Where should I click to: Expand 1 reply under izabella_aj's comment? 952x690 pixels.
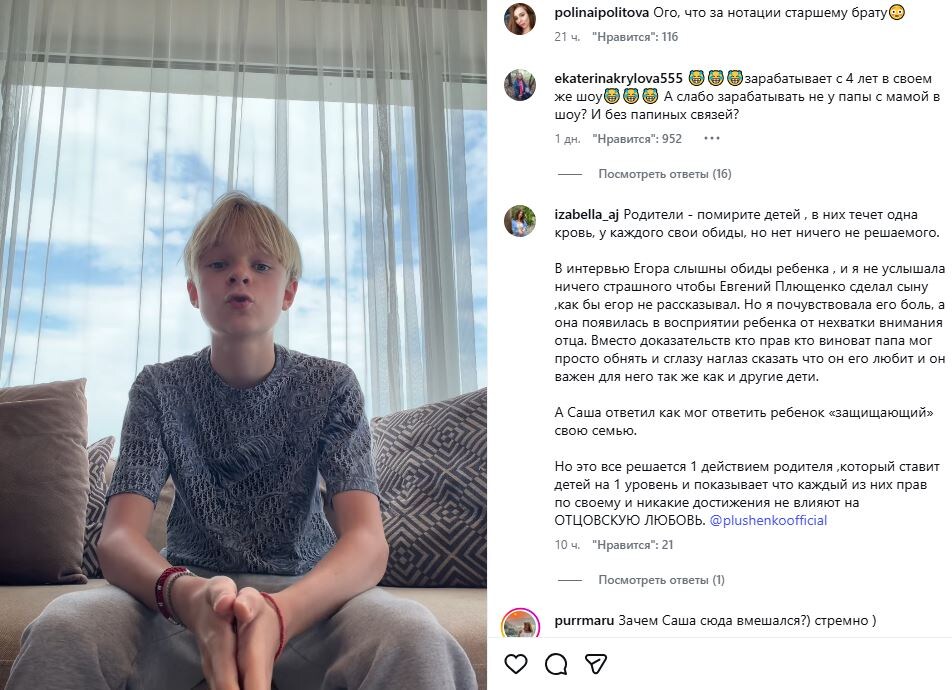(661, 580)
